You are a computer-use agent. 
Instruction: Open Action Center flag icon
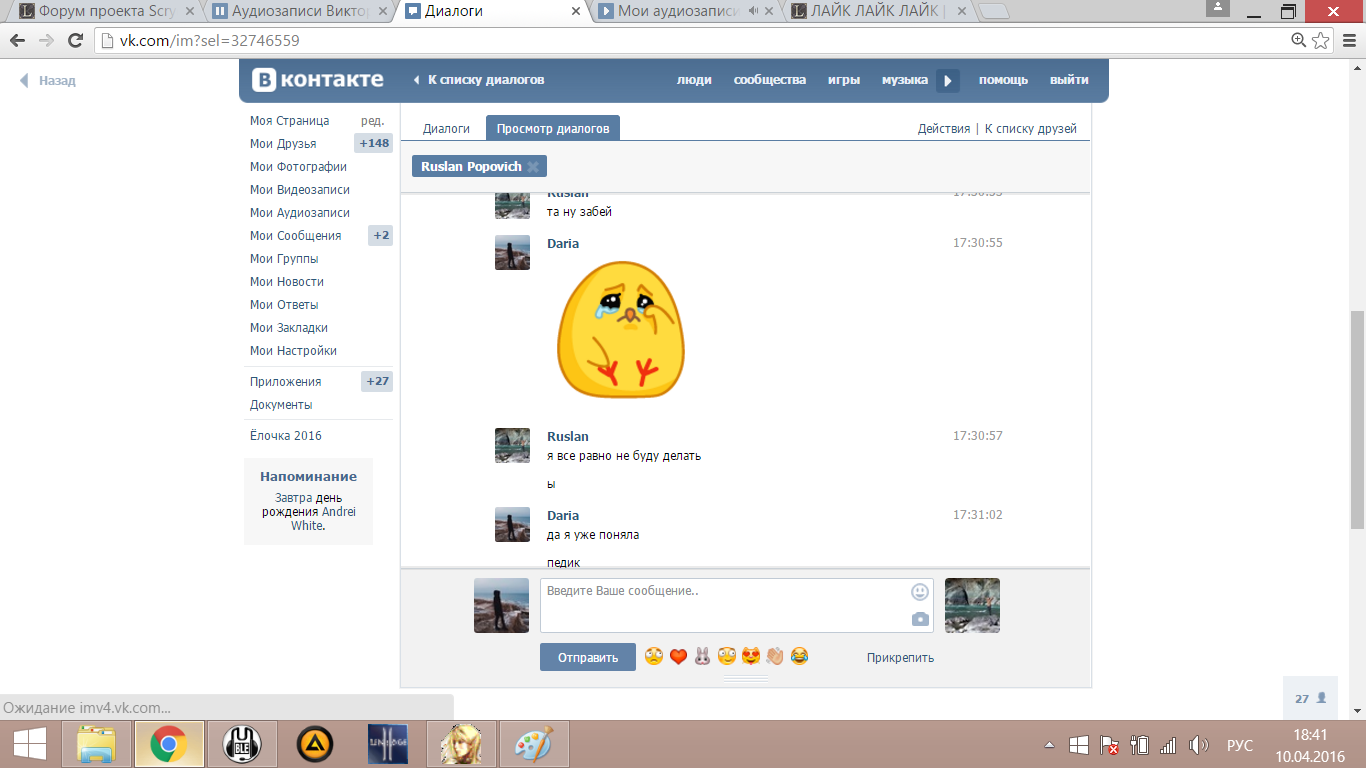coord(1109,745)
